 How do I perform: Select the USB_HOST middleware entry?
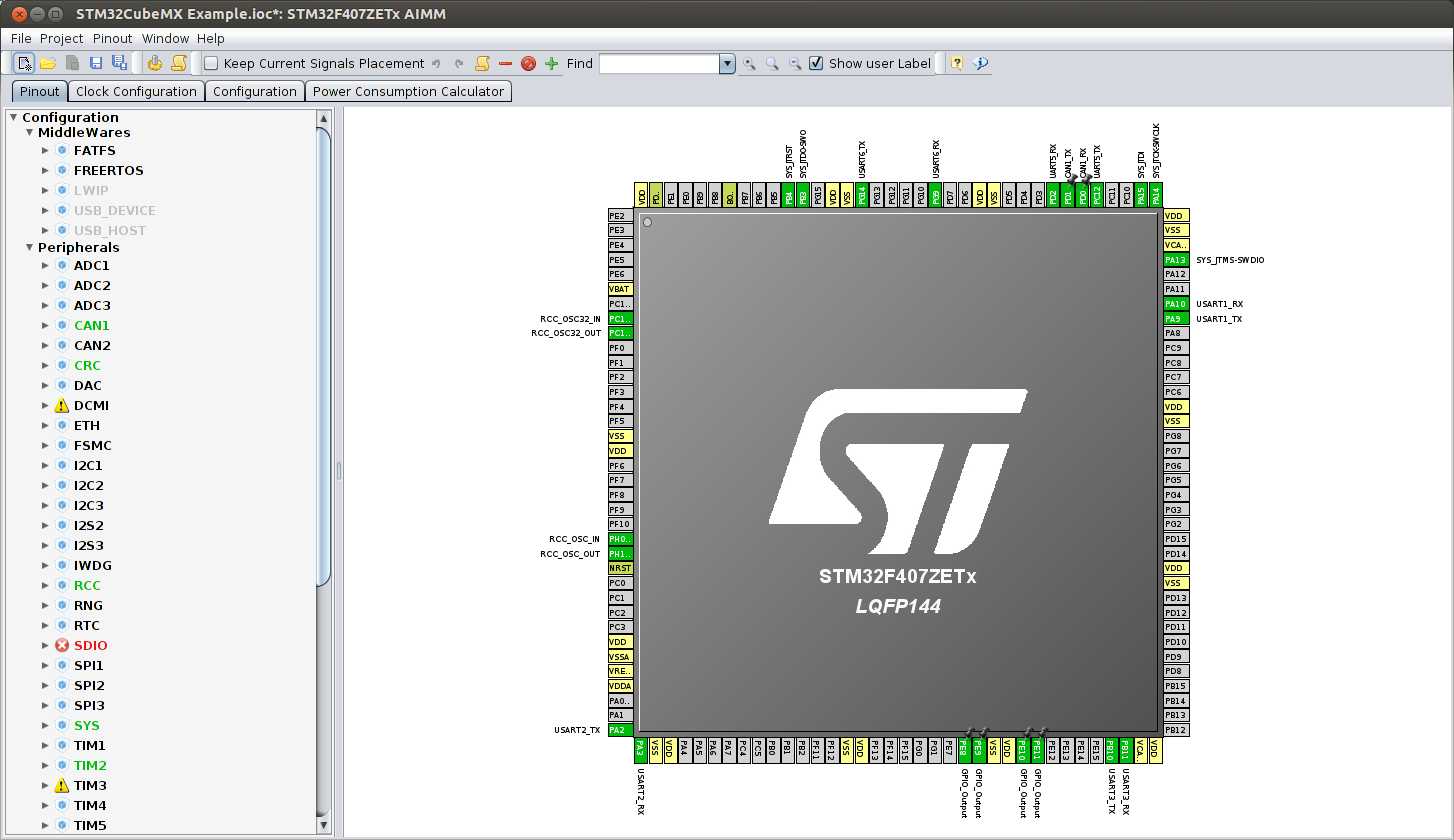pos(110,230)
